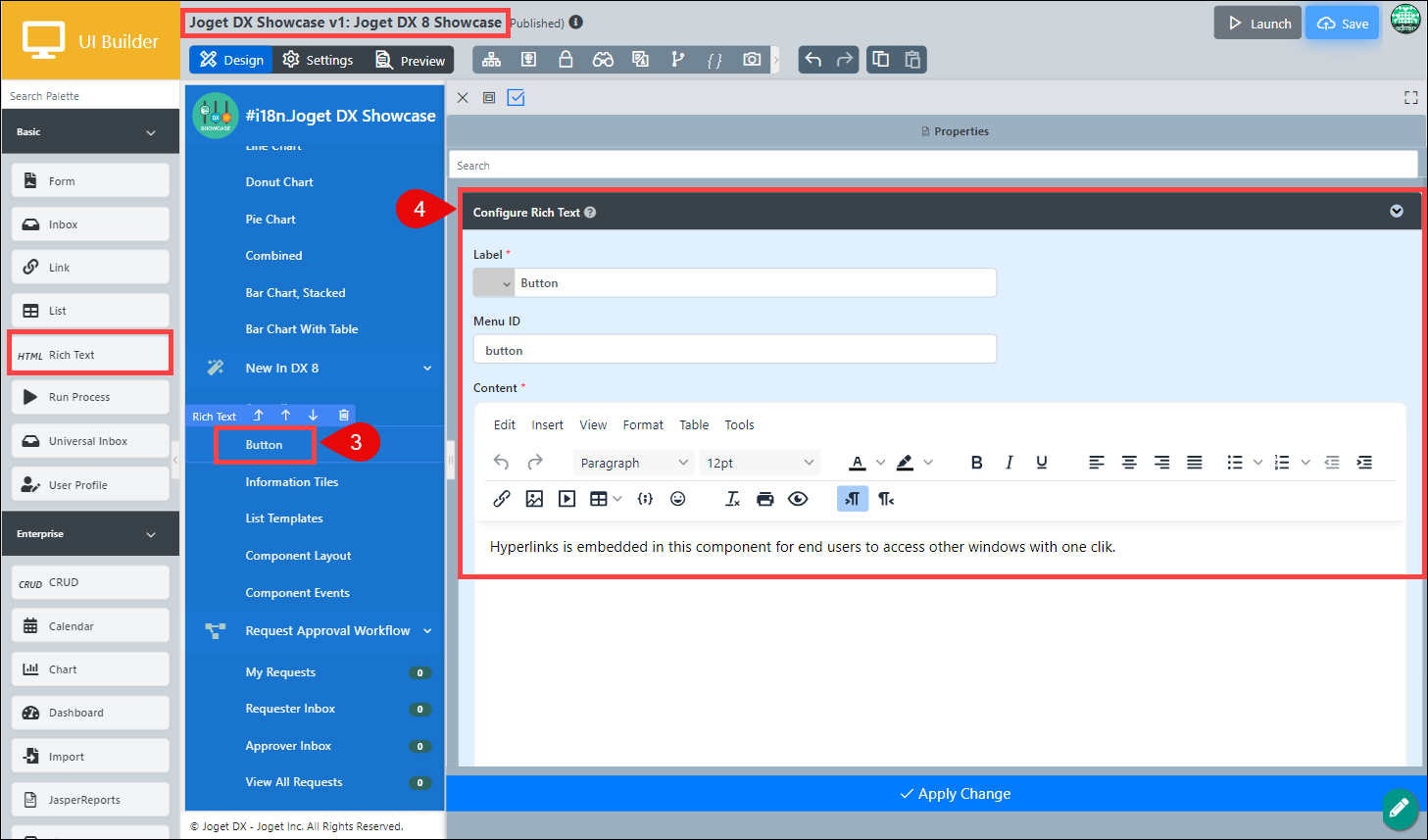The width and height of the screenshot is (1428, 840).
Task: Apply the highlight marker color swatch
Action: click(x=905, y=463)
